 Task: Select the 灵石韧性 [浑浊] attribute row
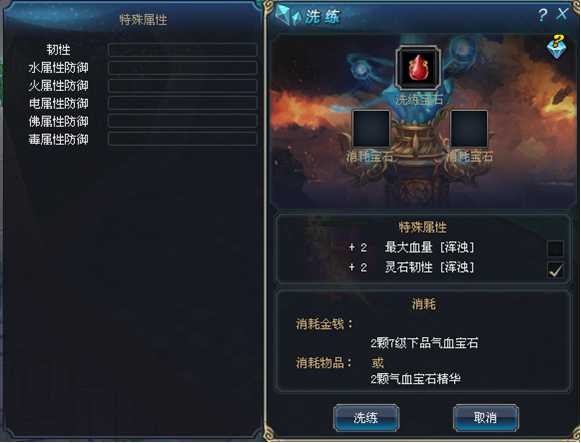(411, 267)
